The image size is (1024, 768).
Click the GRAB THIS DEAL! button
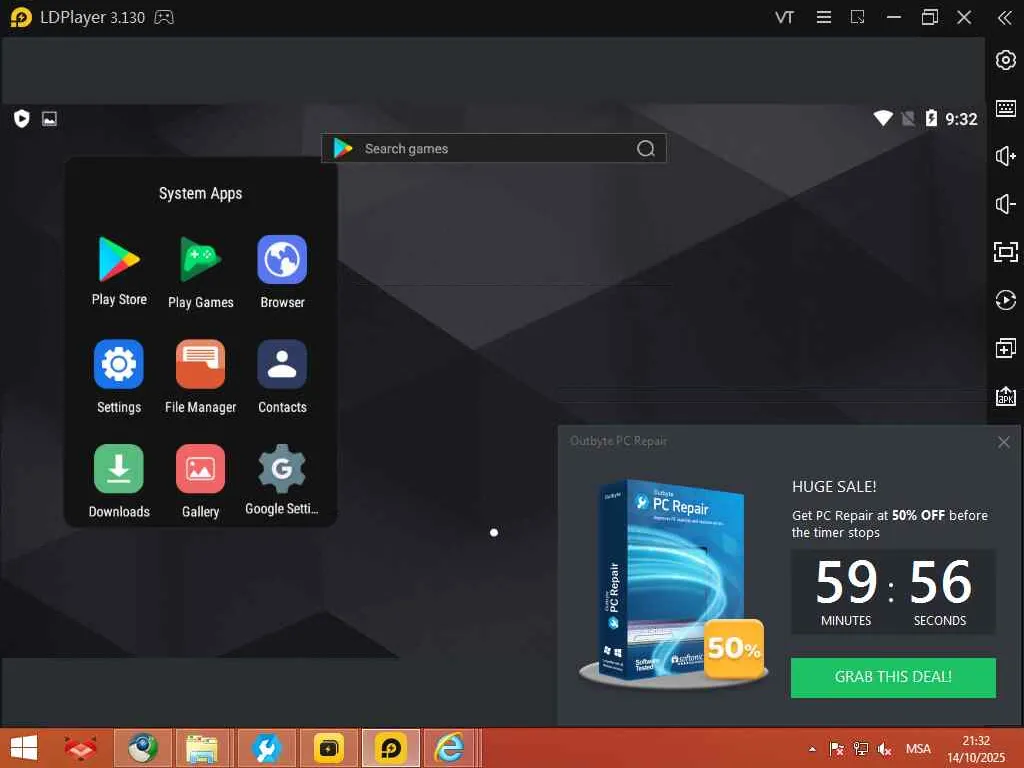tap(893, 677)
